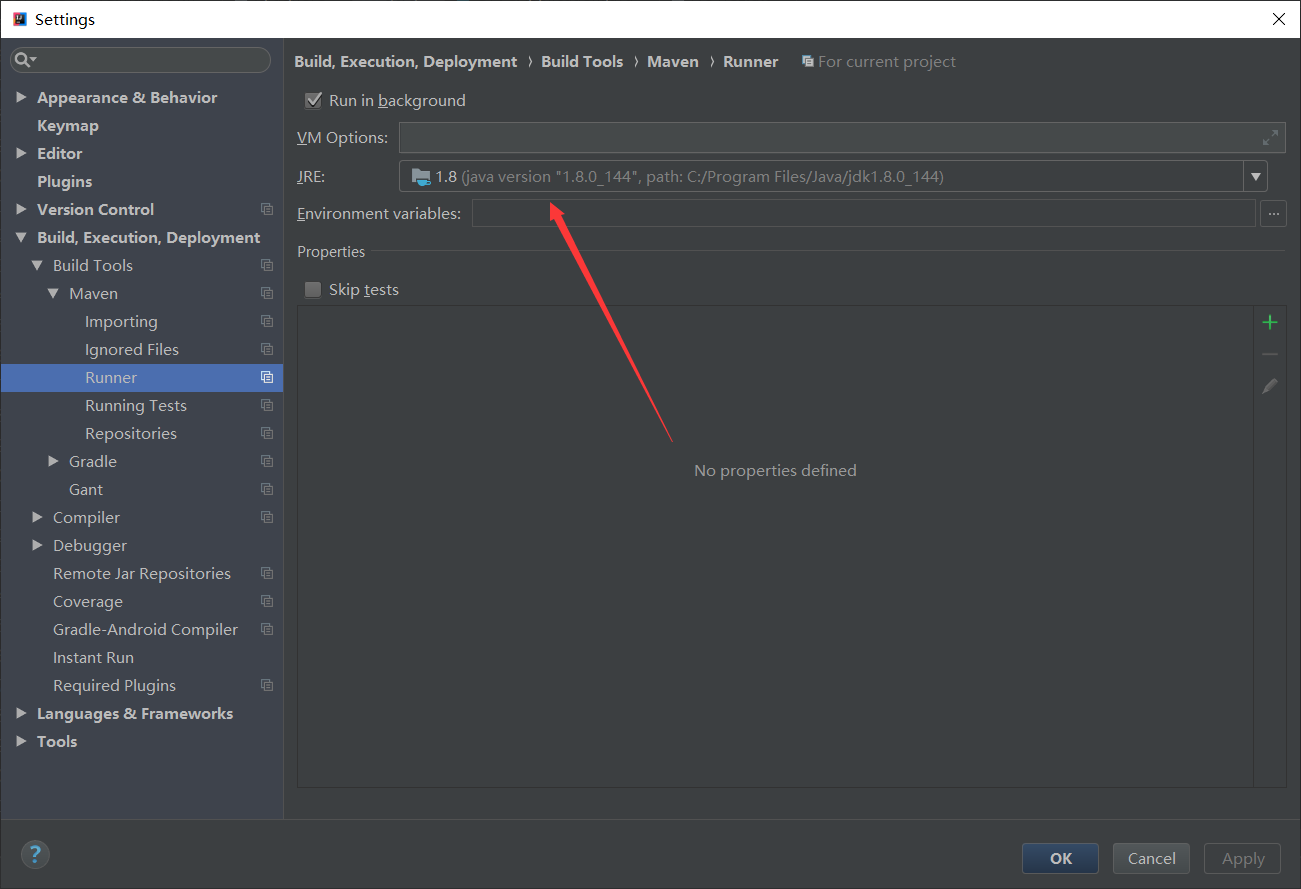
Task: Click project-level icon next to Gant
Action: pos(267,489)
